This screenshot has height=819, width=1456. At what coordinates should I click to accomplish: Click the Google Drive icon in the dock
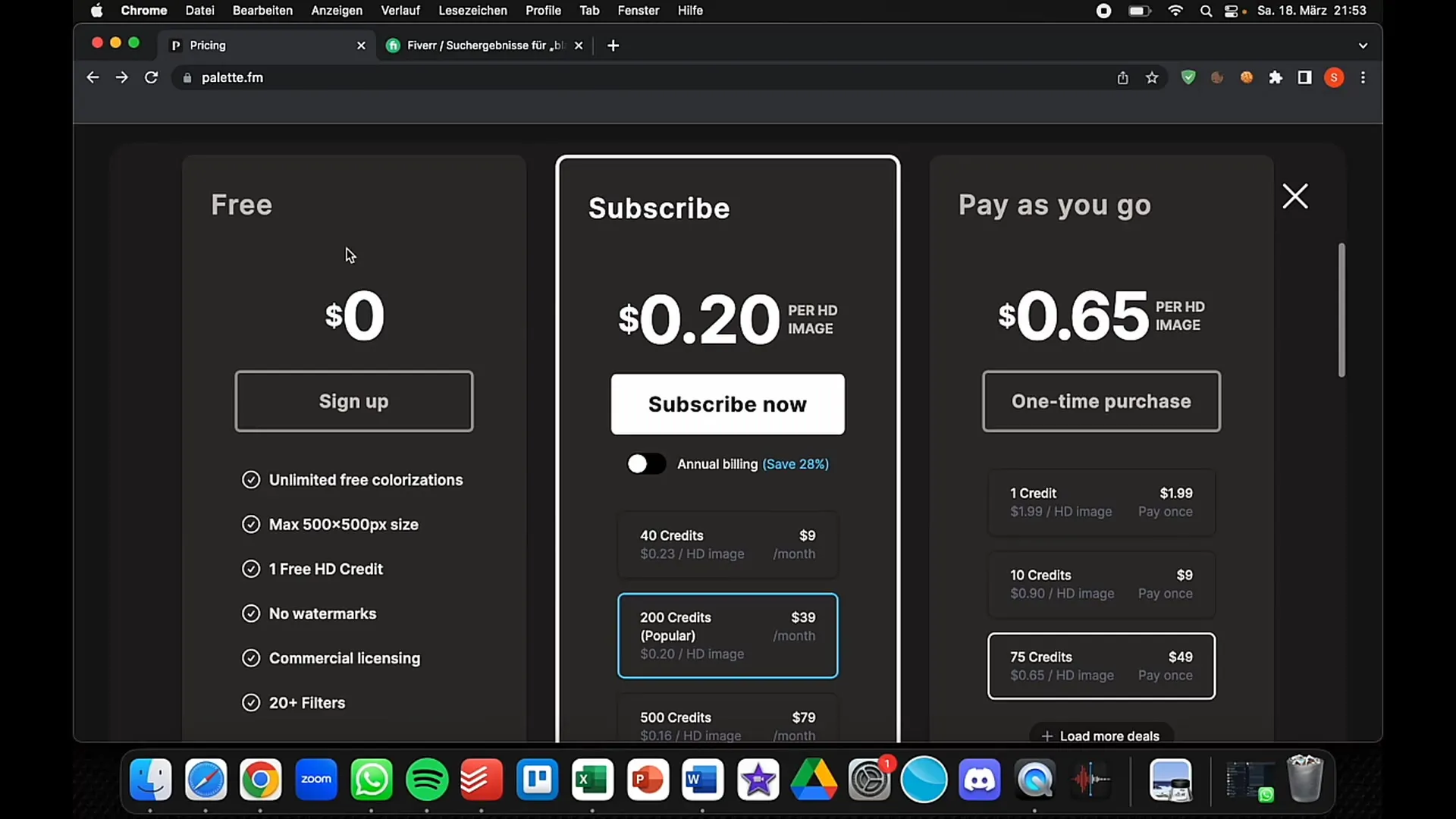(x=812, y=779)
